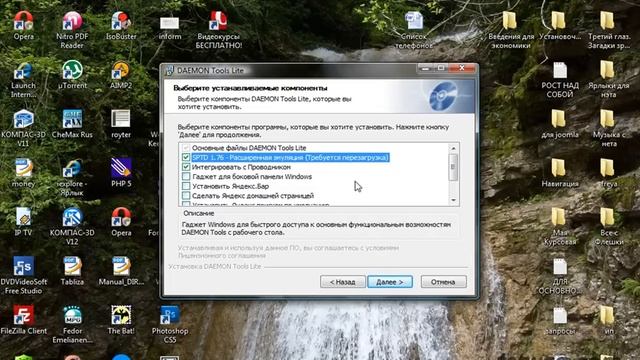Select DVDVideoSoft Free Studio icon

(23, 275)
